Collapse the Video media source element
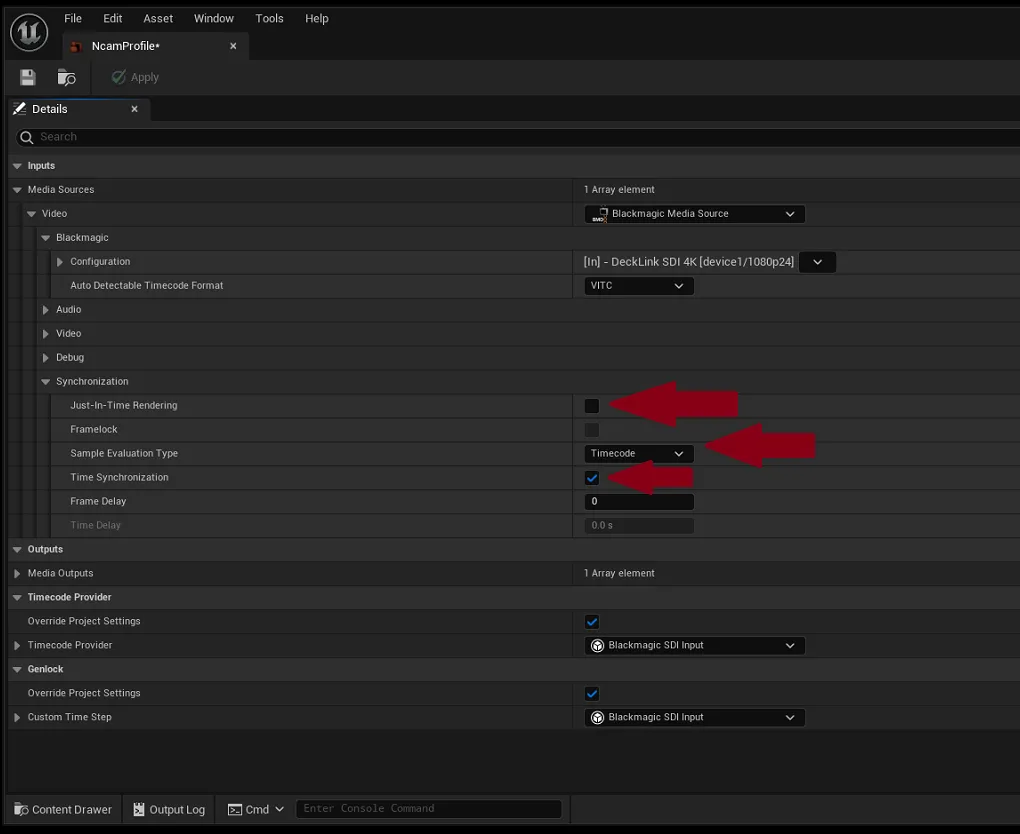1020x834 pixels. 32,214
